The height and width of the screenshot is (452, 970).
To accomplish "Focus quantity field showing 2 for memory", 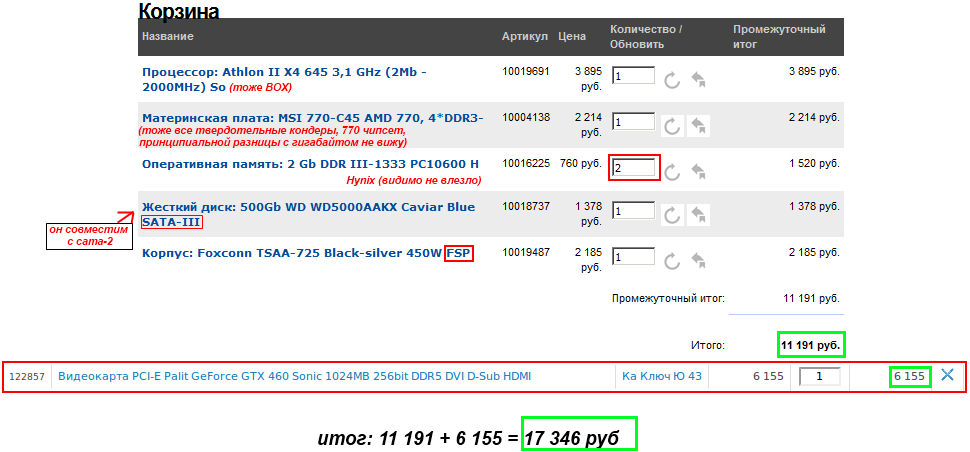I will pos(634,167).
